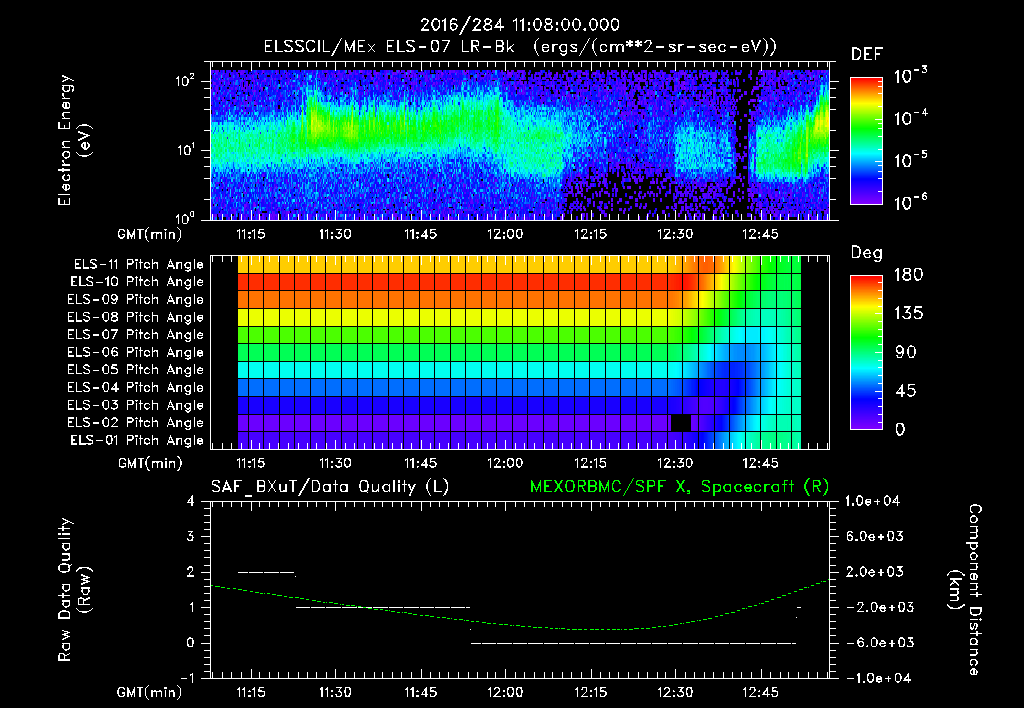Click the "Component Distance (km)" axis label

coord(965,590)
